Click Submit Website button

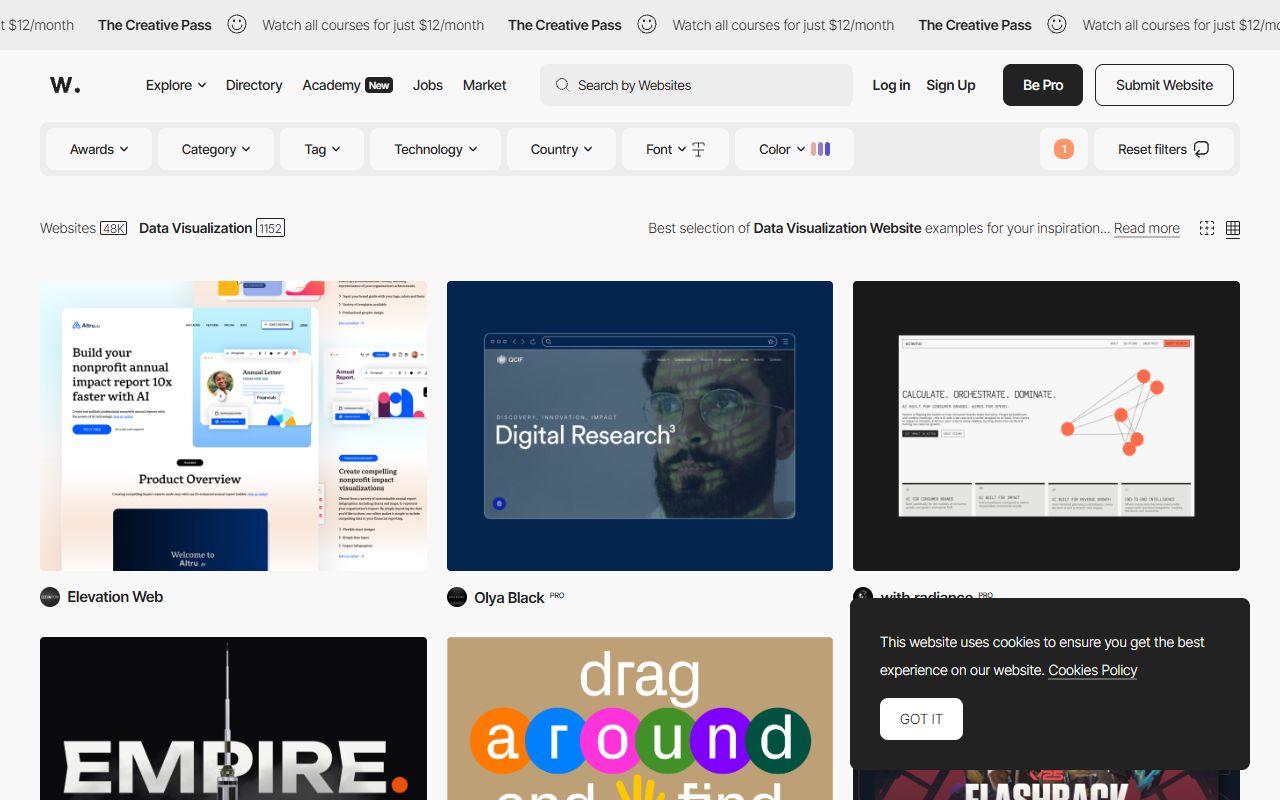pyautogui.click(x=1164, y=85)
